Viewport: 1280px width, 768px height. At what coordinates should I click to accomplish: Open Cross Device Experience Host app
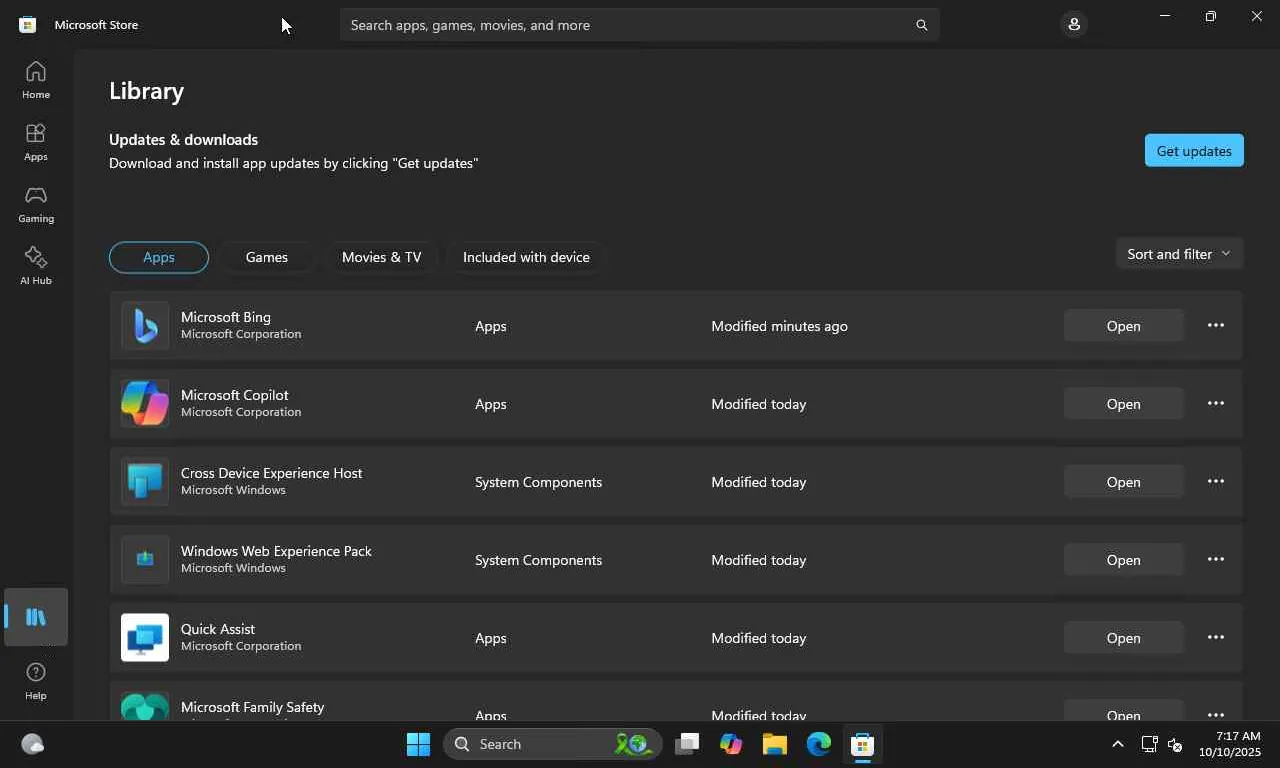(1124, 482)
